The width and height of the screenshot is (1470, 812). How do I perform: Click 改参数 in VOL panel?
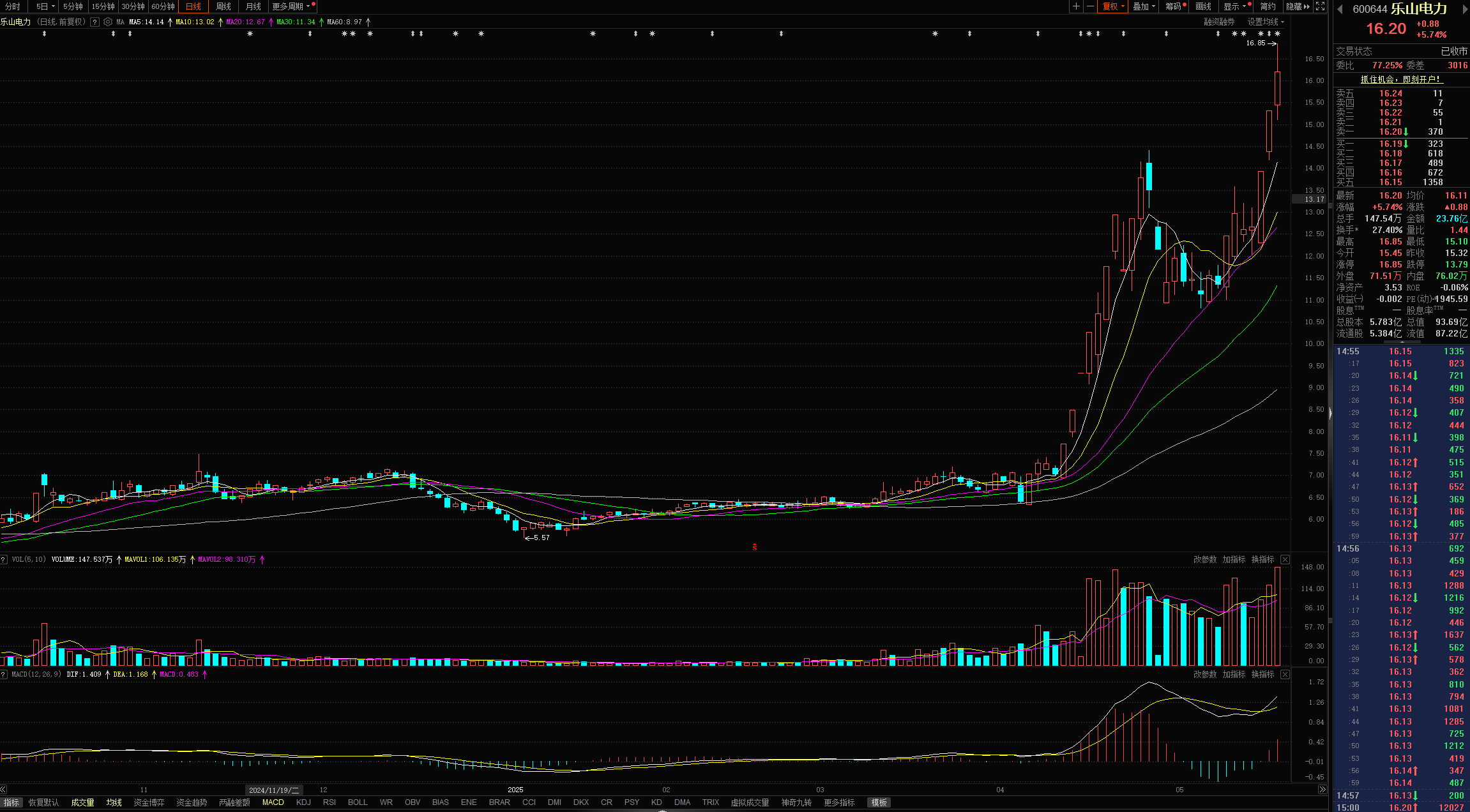(1205, 559)
